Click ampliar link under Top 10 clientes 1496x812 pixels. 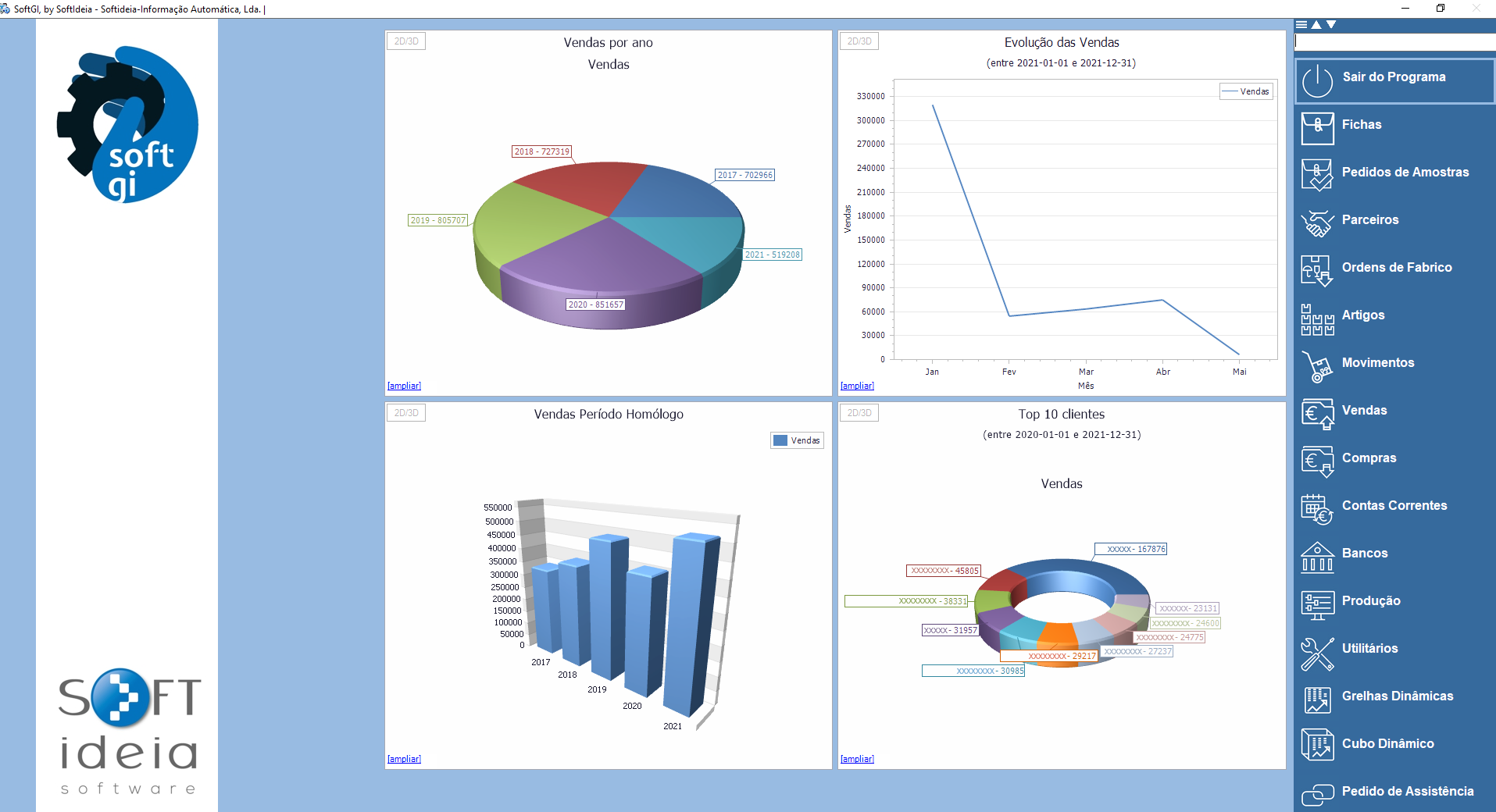click(857, 759)
